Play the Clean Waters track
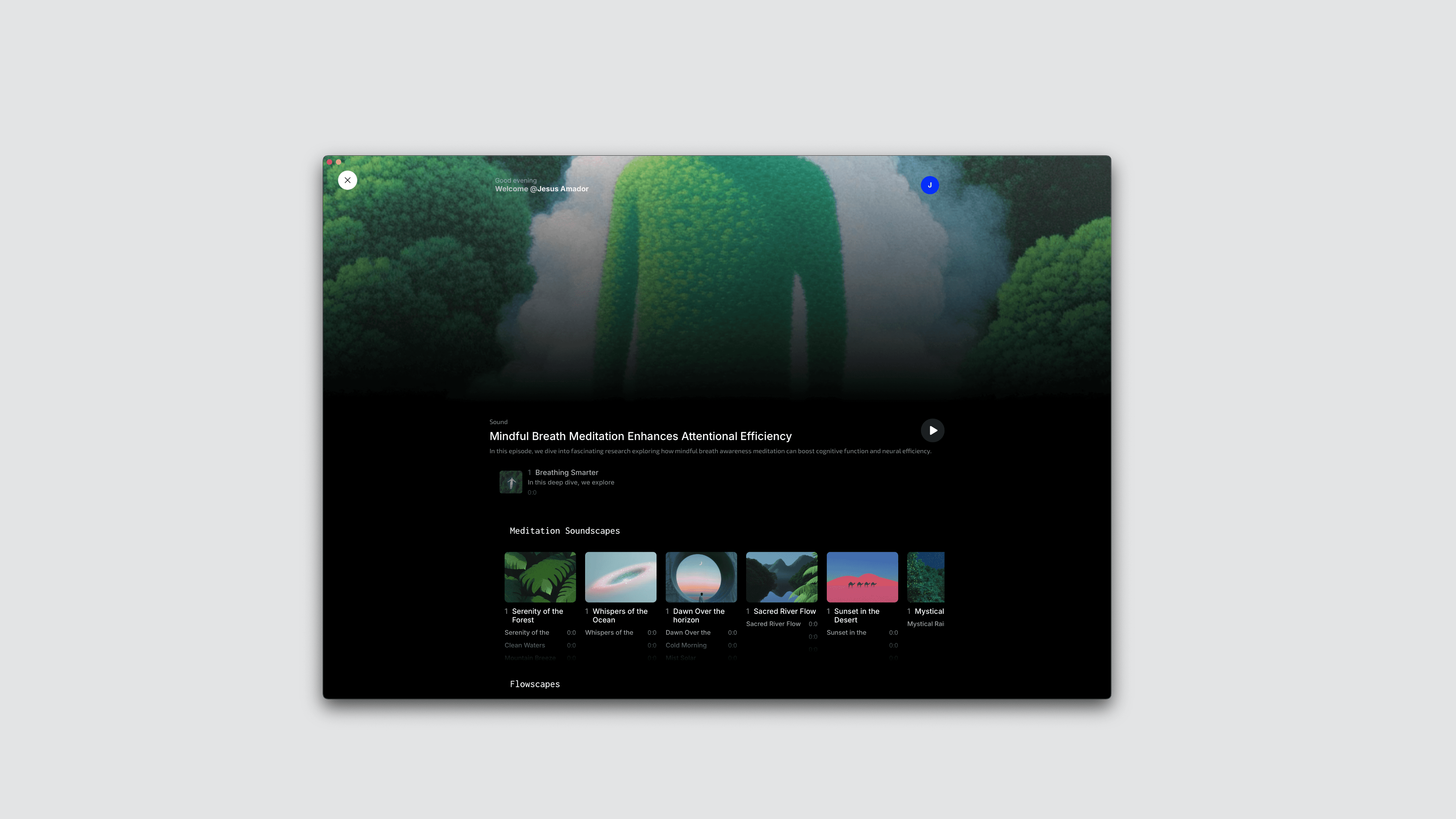This screenshot has width=1456, height=819. tap(525, 646)
